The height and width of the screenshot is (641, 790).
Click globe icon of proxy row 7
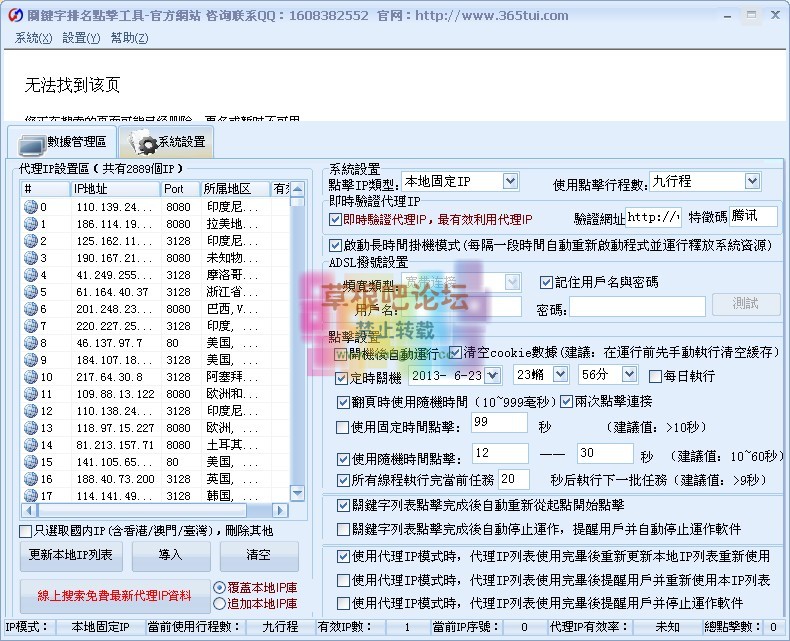click(31, 326)
